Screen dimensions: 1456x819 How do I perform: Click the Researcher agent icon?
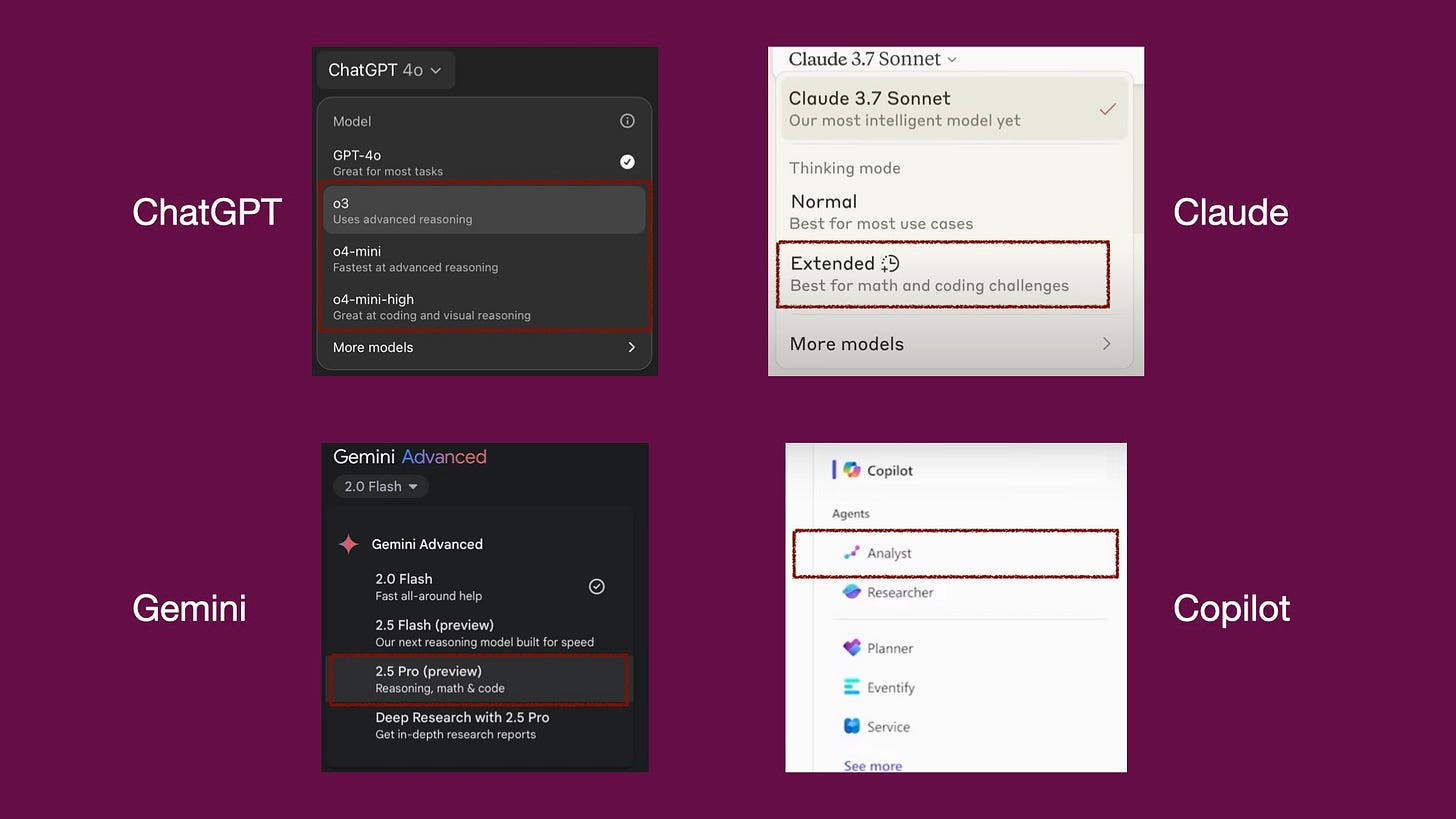click(x=852, y=592)
